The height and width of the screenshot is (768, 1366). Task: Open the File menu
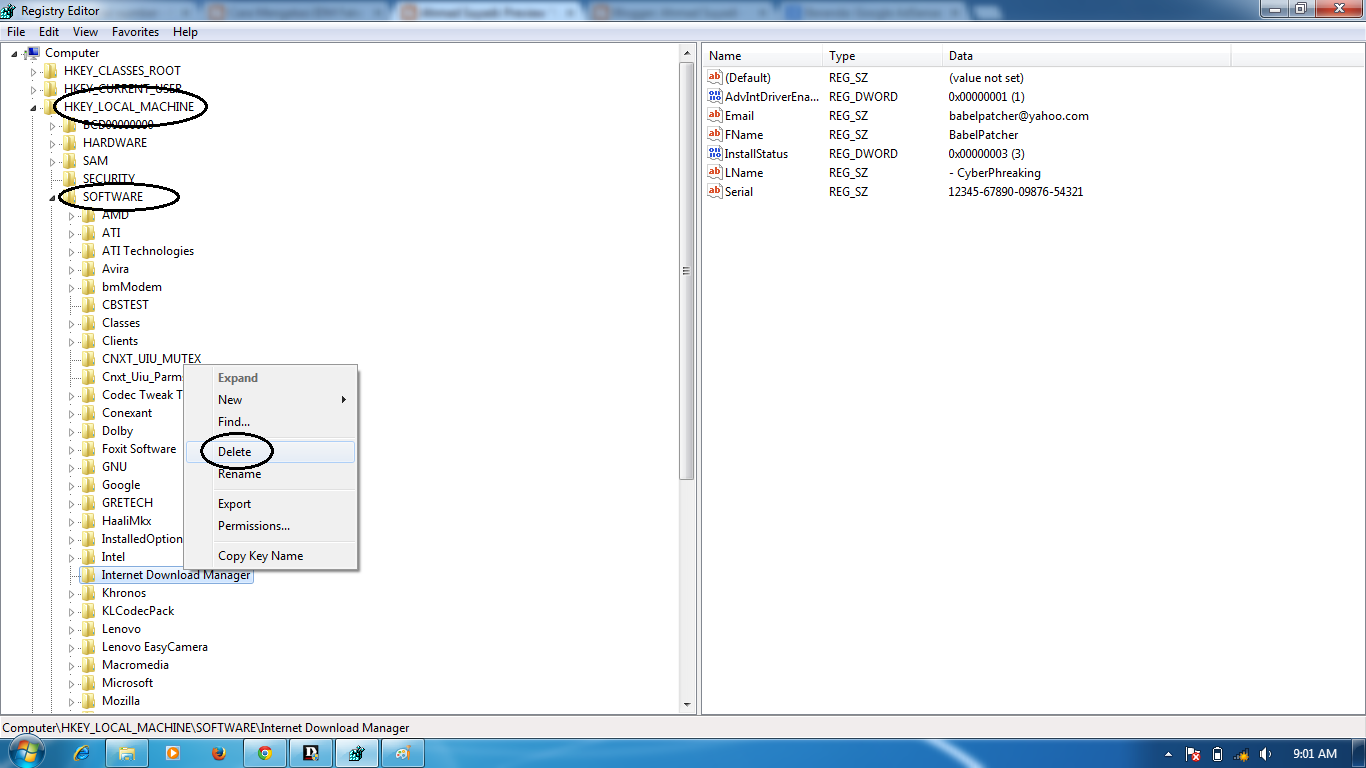[x=16, y=32]
